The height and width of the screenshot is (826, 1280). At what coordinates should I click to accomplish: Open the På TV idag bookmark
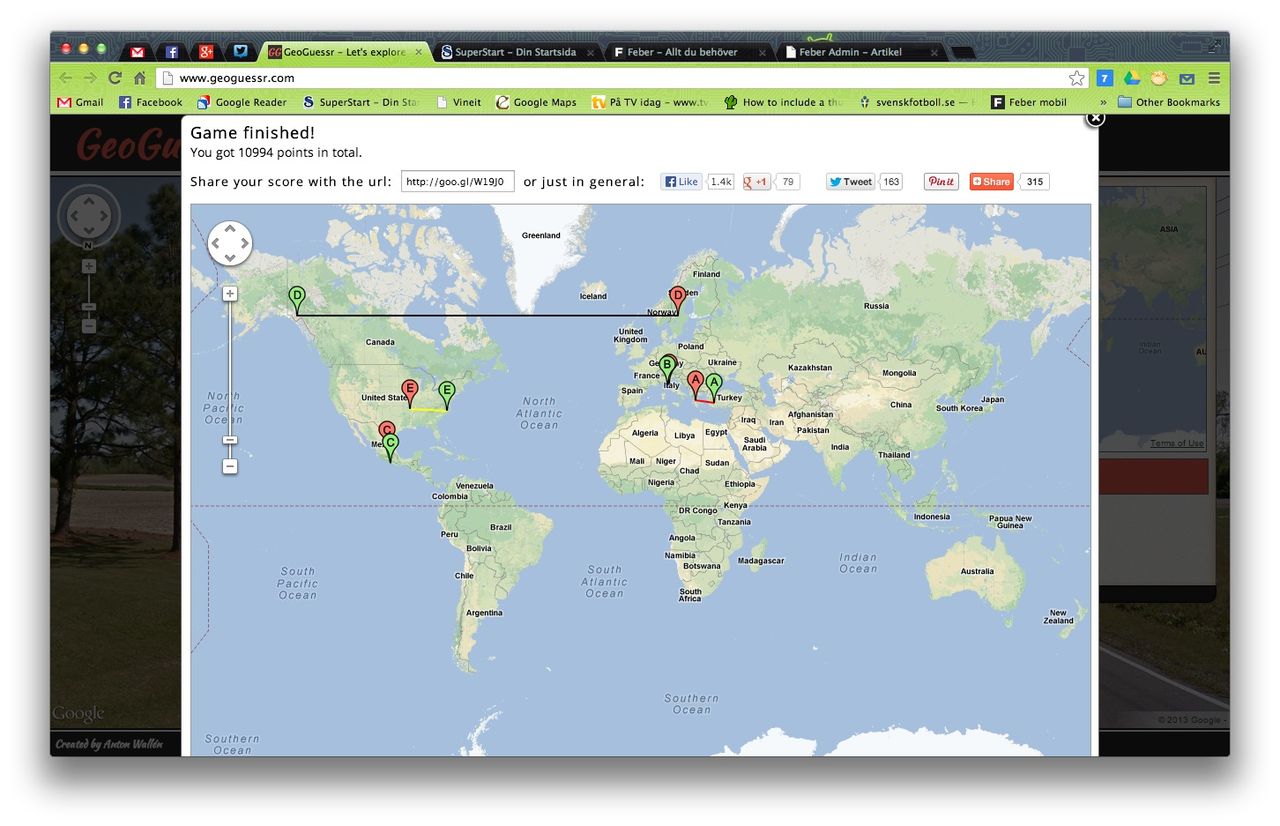pyautogui.click(x=650, y=102)
